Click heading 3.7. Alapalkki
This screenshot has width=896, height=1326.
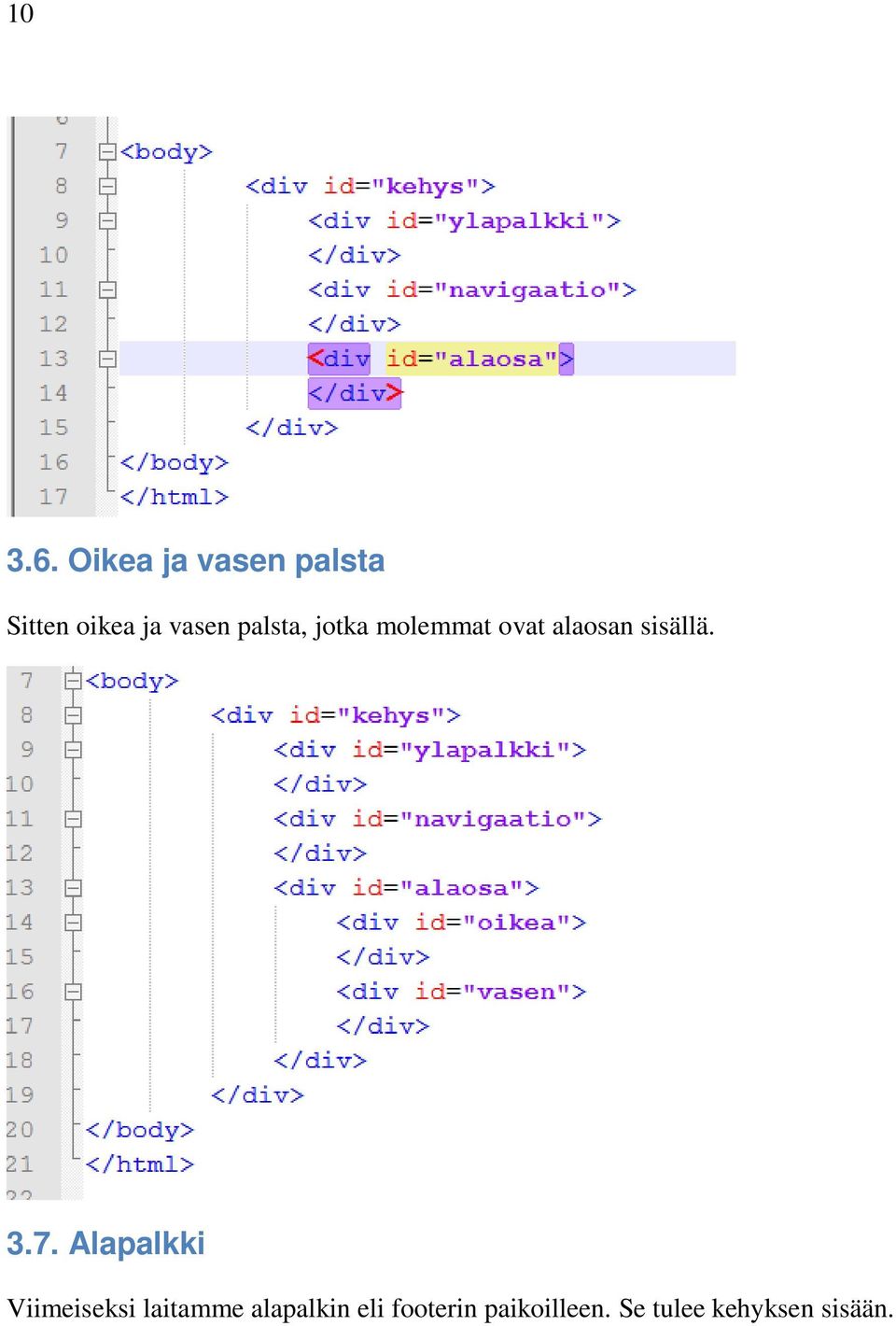click(x=105, y=1244)
